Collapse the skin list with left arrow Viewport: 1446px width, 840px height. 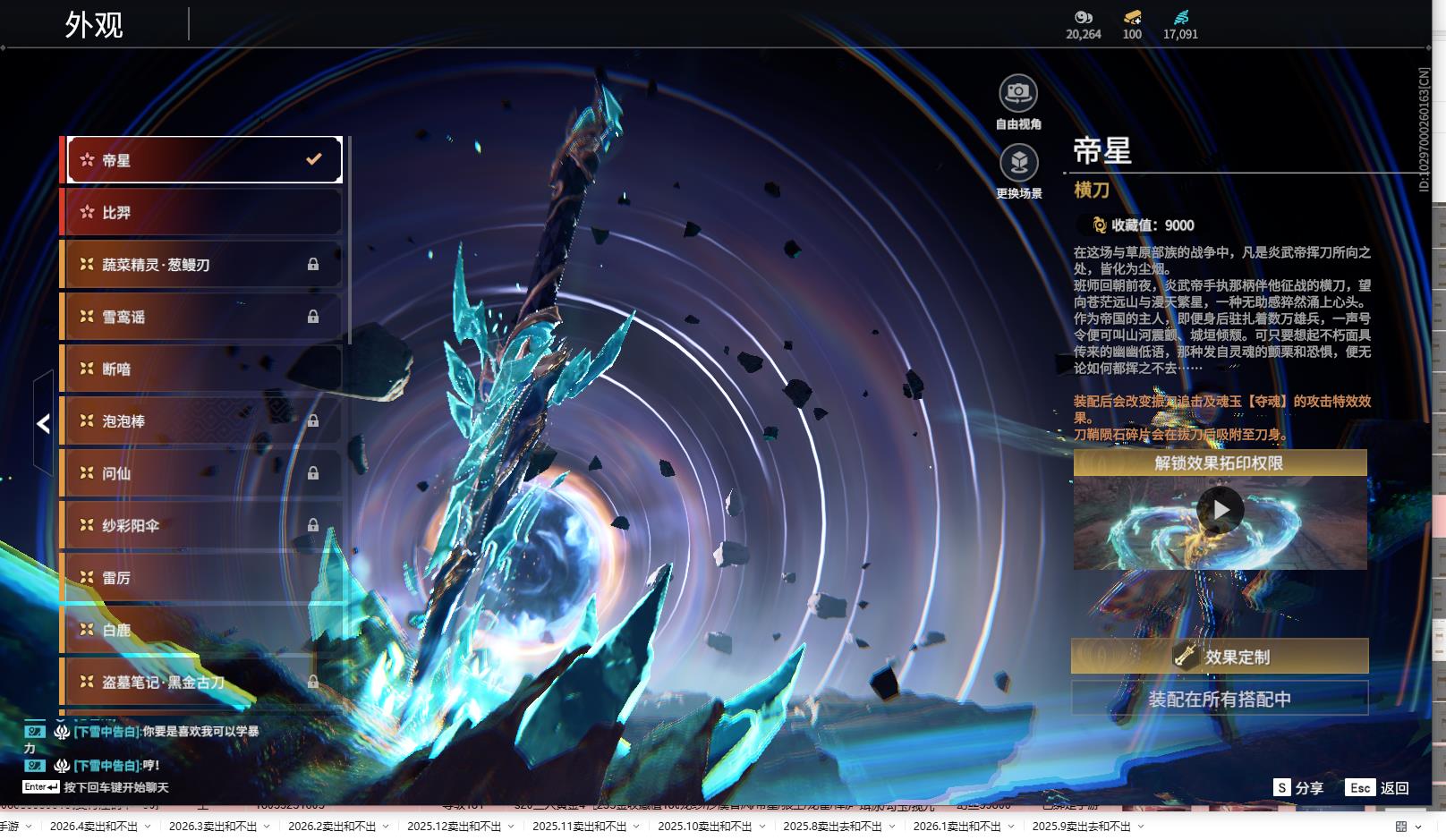(43, 423)
